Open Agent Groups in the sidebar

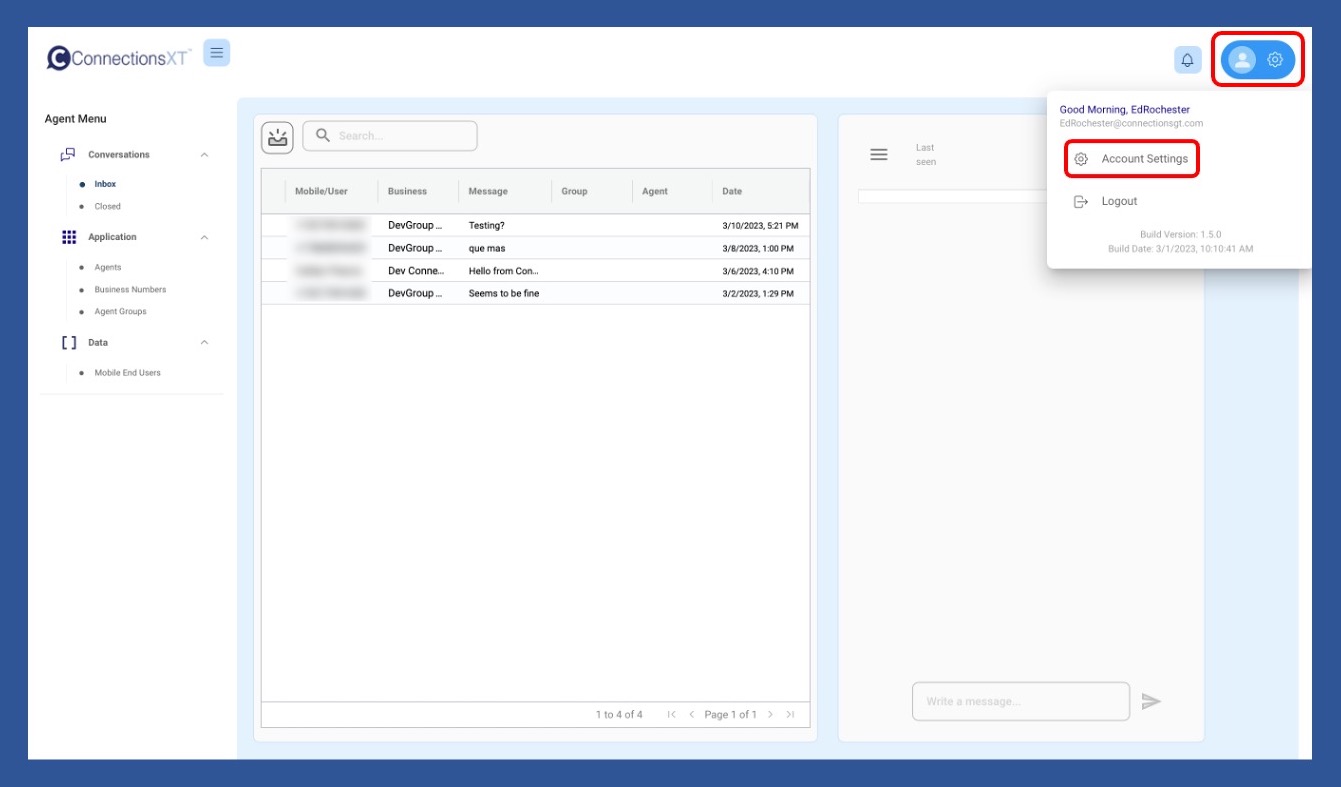120,312
